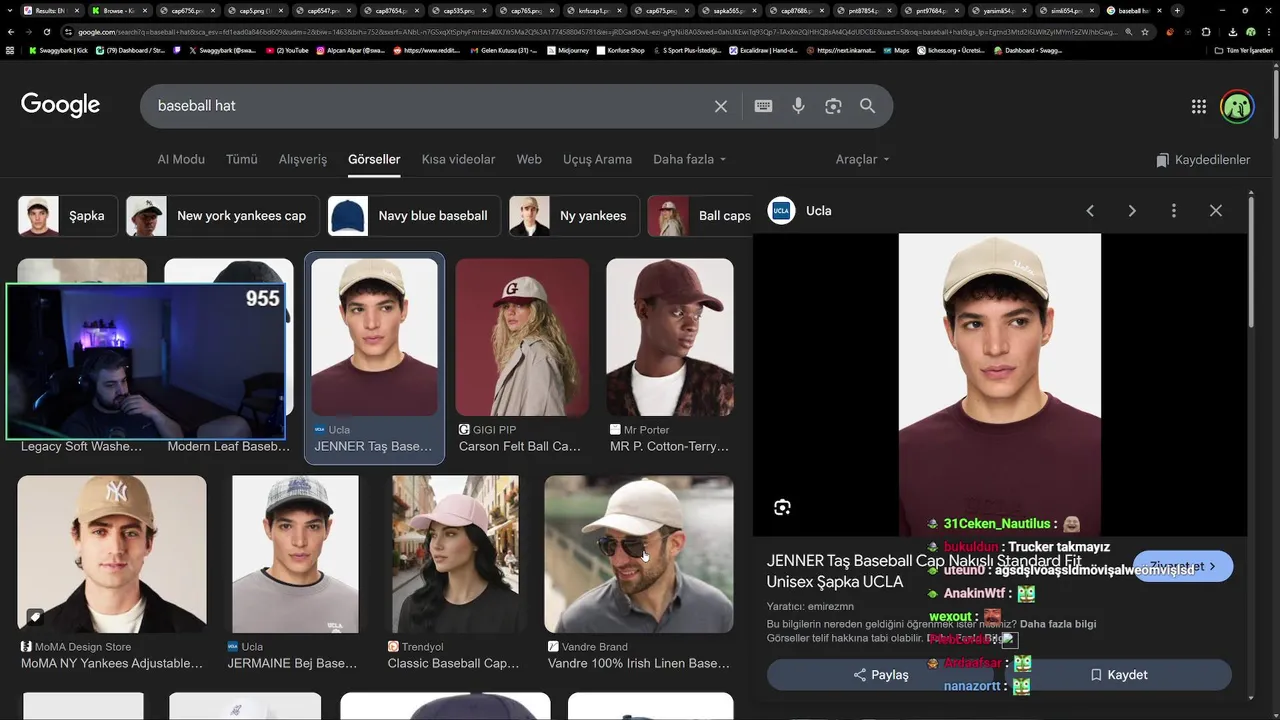Clear the search box with the X icon
1280x720 pixels.
pos(720,106)
